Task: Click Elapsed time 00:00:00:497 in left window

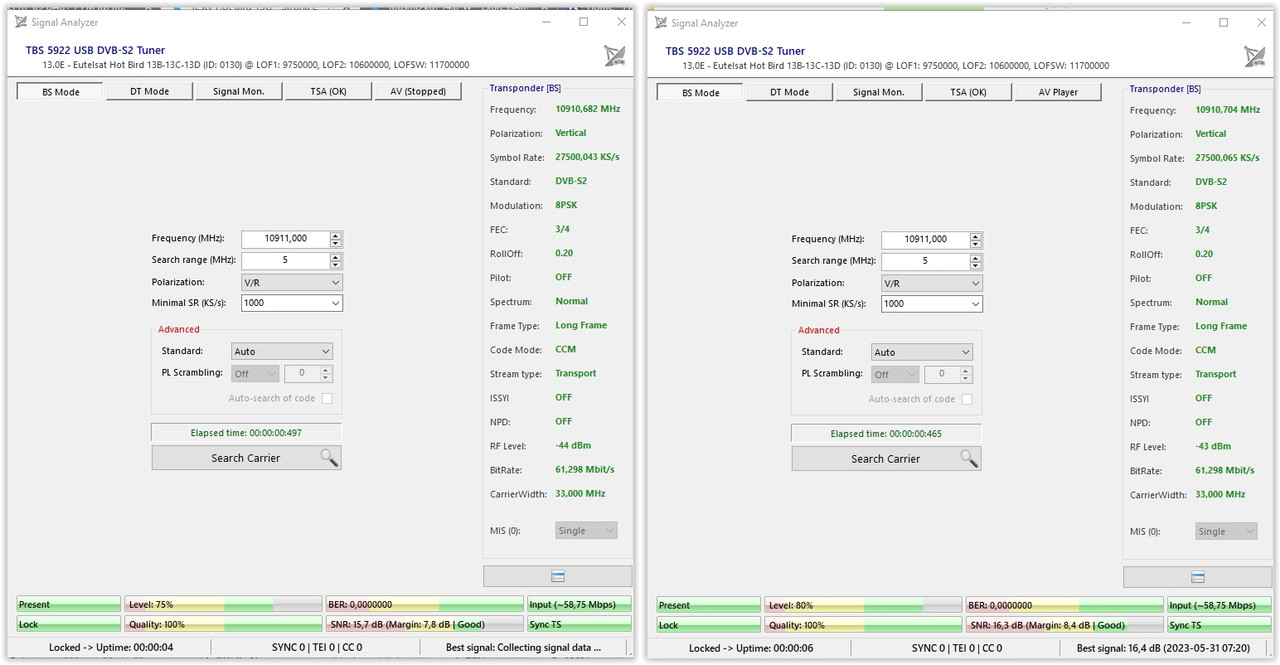Action: tap(246, 433)
